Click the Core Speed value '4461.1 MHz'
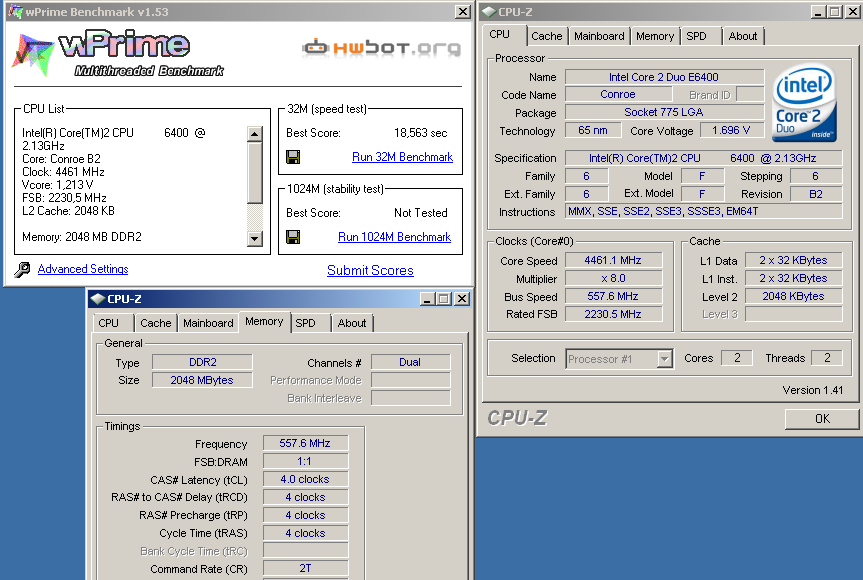The width and height of the screenshot is (863, 580). (x=613, y=260)
